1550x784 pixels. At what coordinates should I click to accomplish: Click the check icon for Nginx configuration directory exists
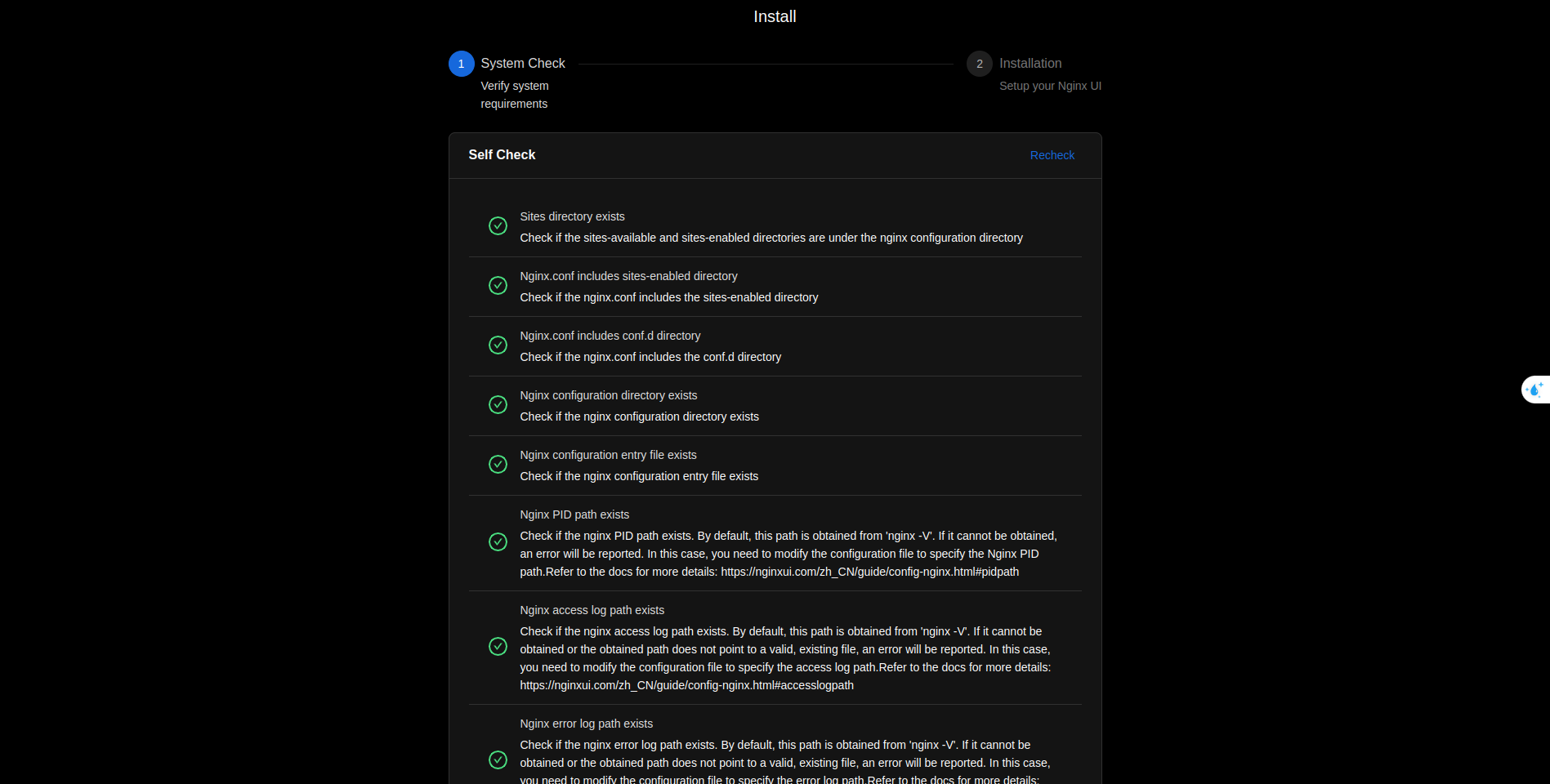[x=498, y=405]
